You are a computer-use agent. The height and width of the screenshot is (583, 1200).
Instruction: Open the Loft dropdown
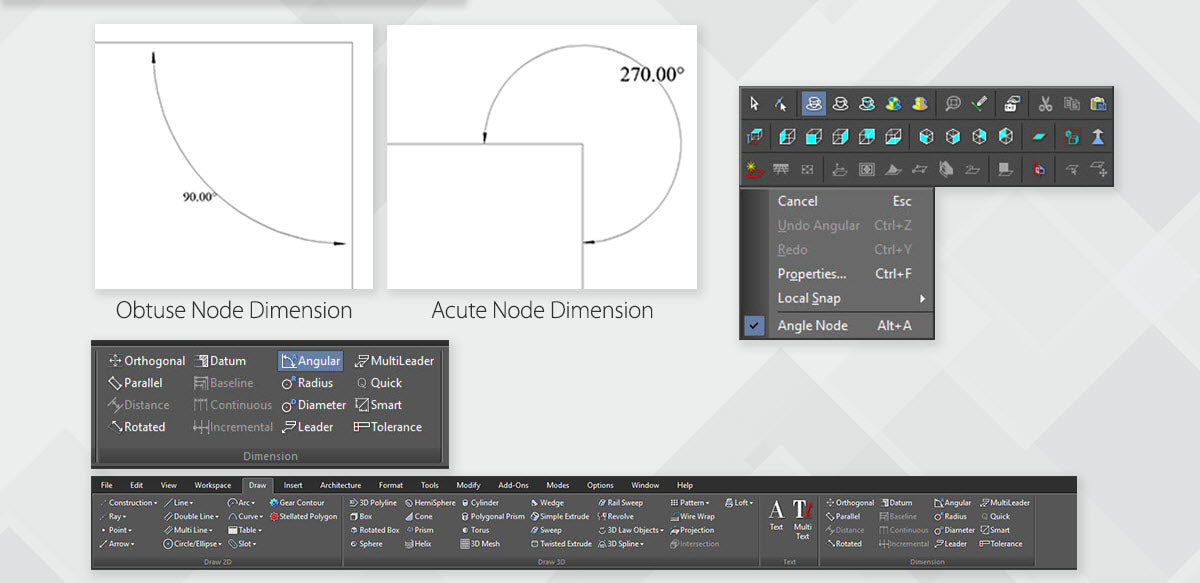click(x=739, y=503)
